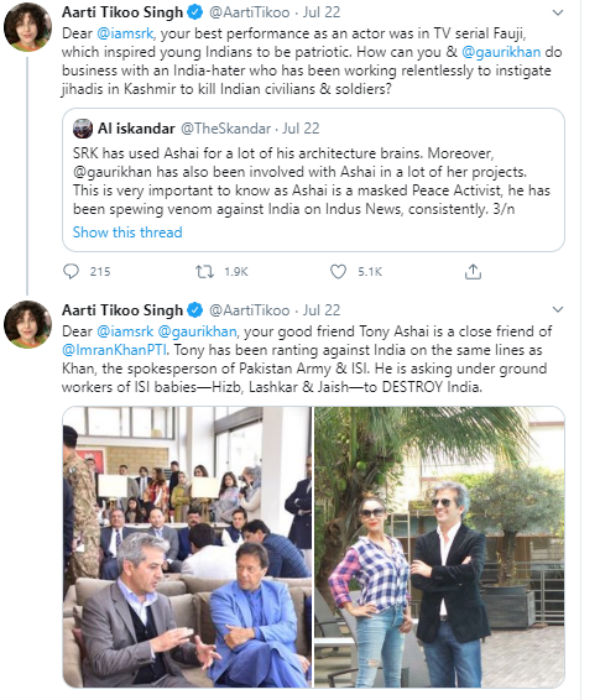
Task: Retweet the post with 1.9K retweets
Action: coord(205,271)
